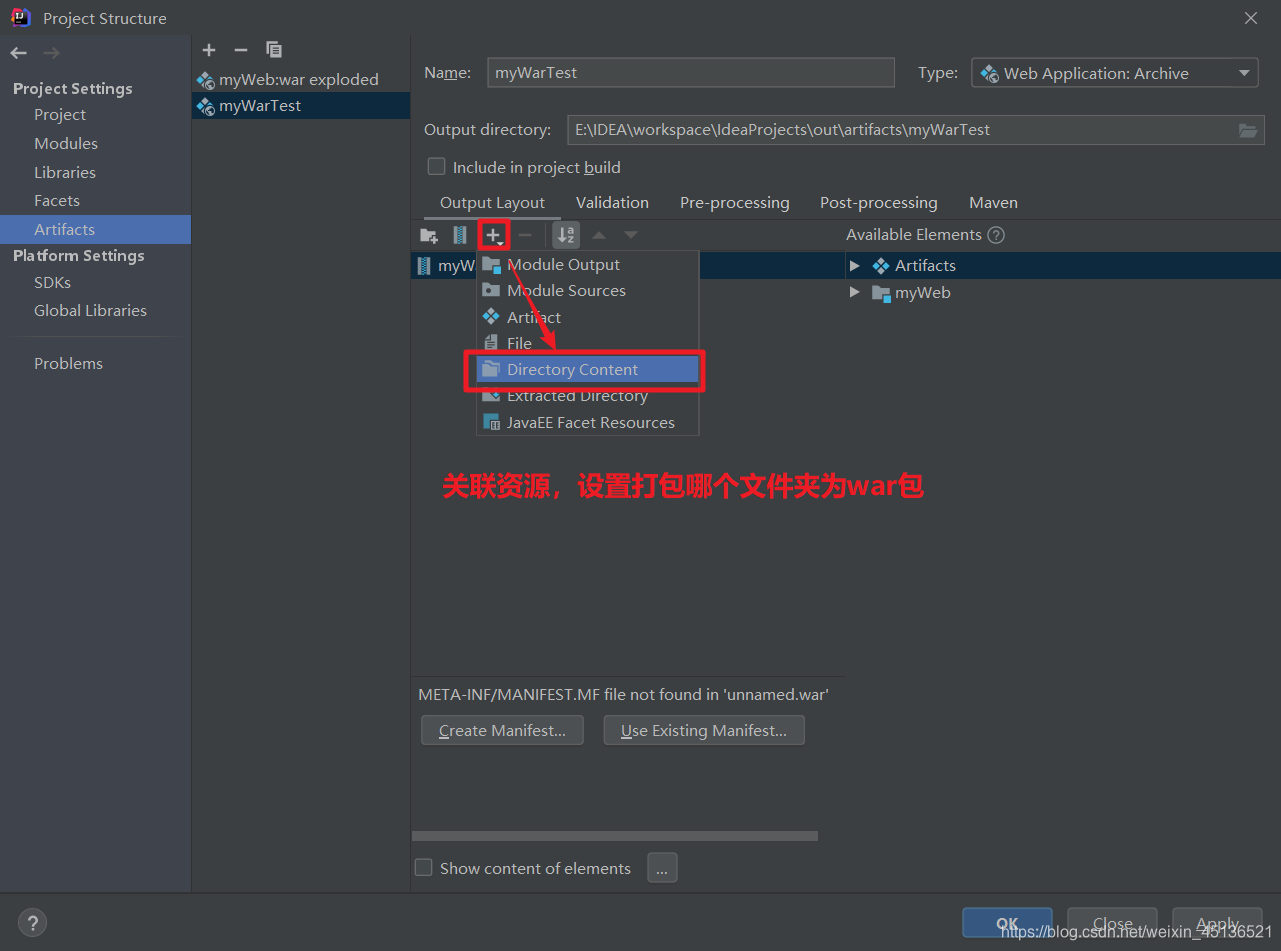Open the artifact Type dropdown

point(1115,73)
